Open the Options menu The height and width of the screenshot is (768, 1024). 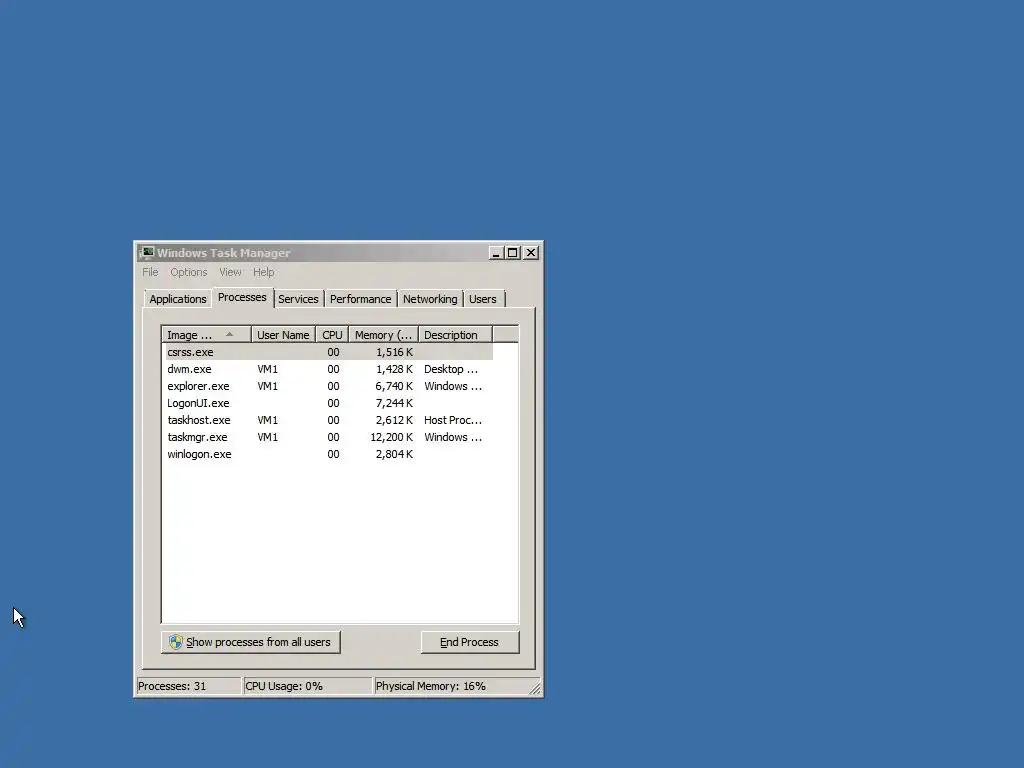point(189,272)
